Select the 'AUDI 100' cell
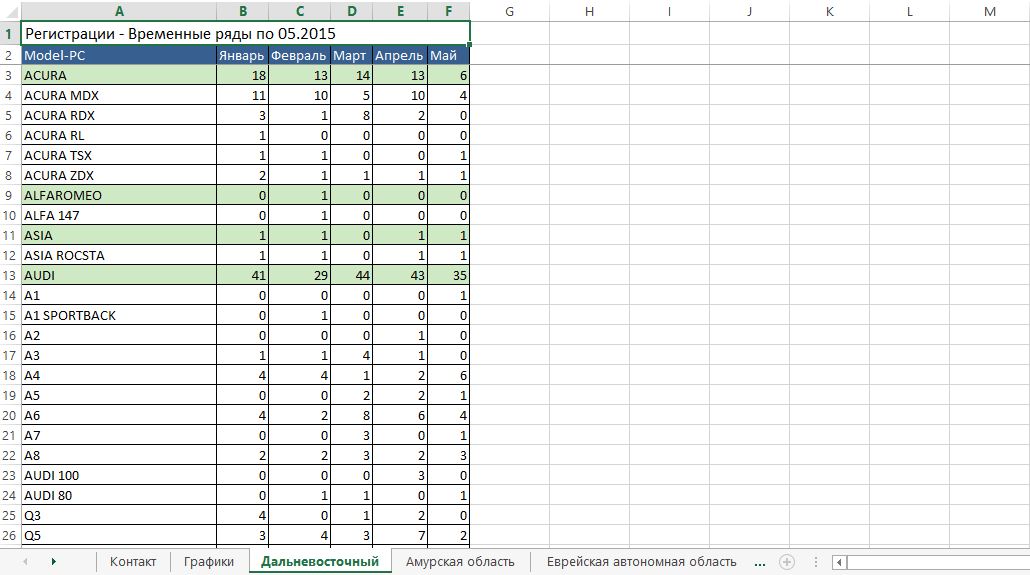The image size is (1030, 575). click(119, 476)
